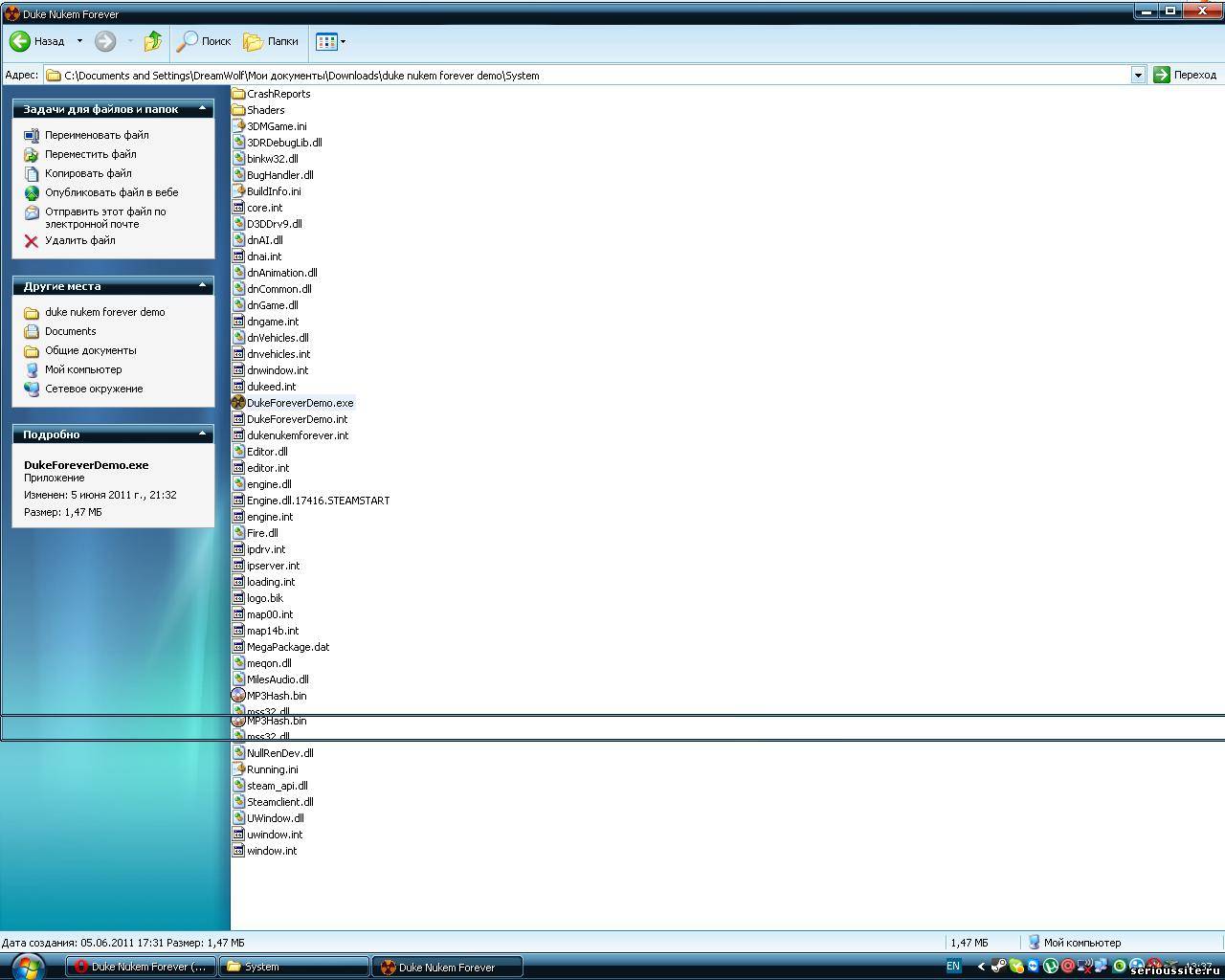1225x980 pixels.
Task: Select the steam_api.dll file icon
Action: point(238,786)
